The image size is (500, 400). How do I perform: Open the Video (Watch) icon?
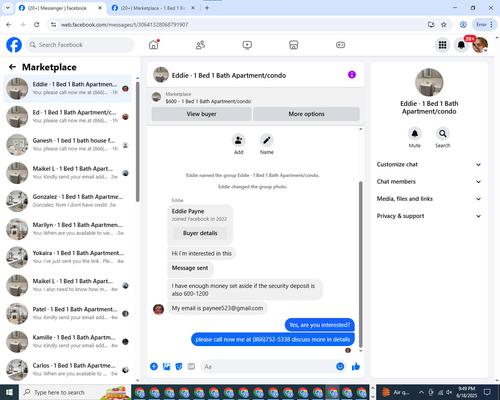[x=247, y=45]
